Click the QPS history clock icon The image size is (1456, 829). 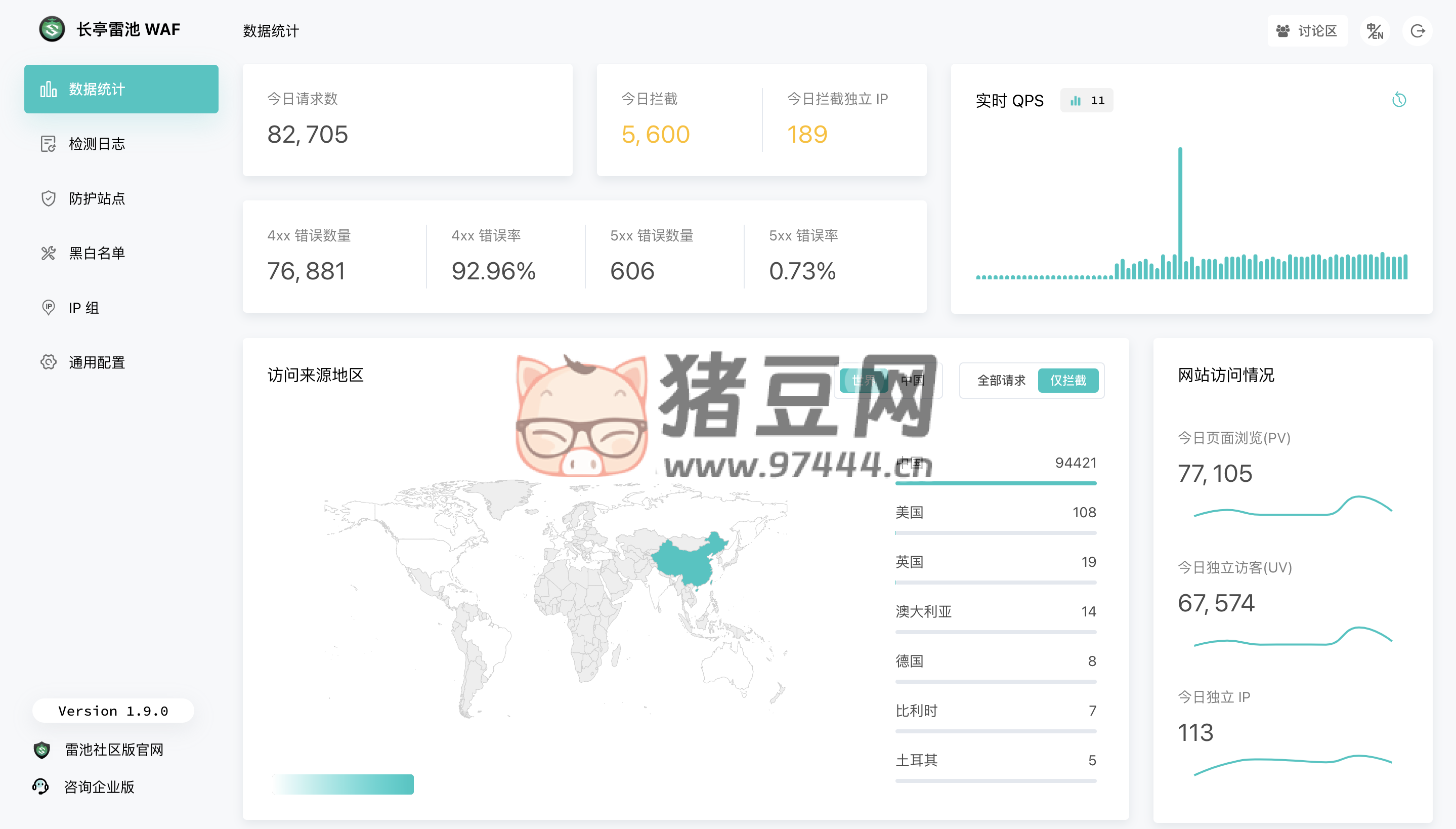tap(1398, 100)
